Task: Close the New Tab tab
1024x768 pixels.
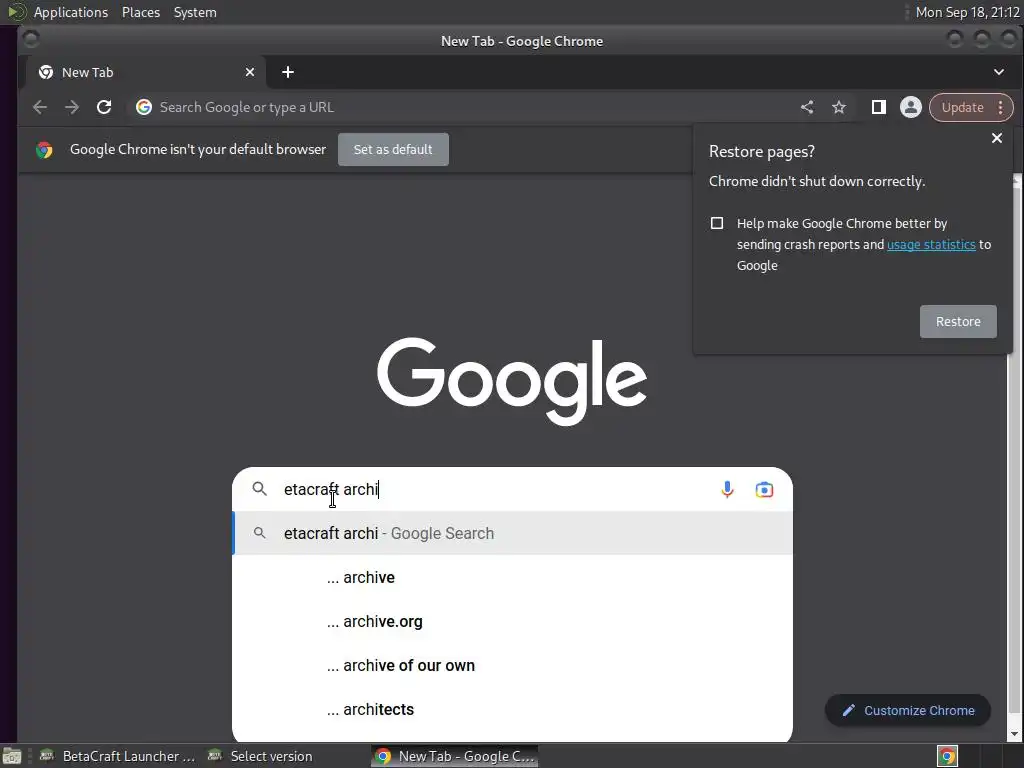Action: pyautogui.click(x=249, y=72)
